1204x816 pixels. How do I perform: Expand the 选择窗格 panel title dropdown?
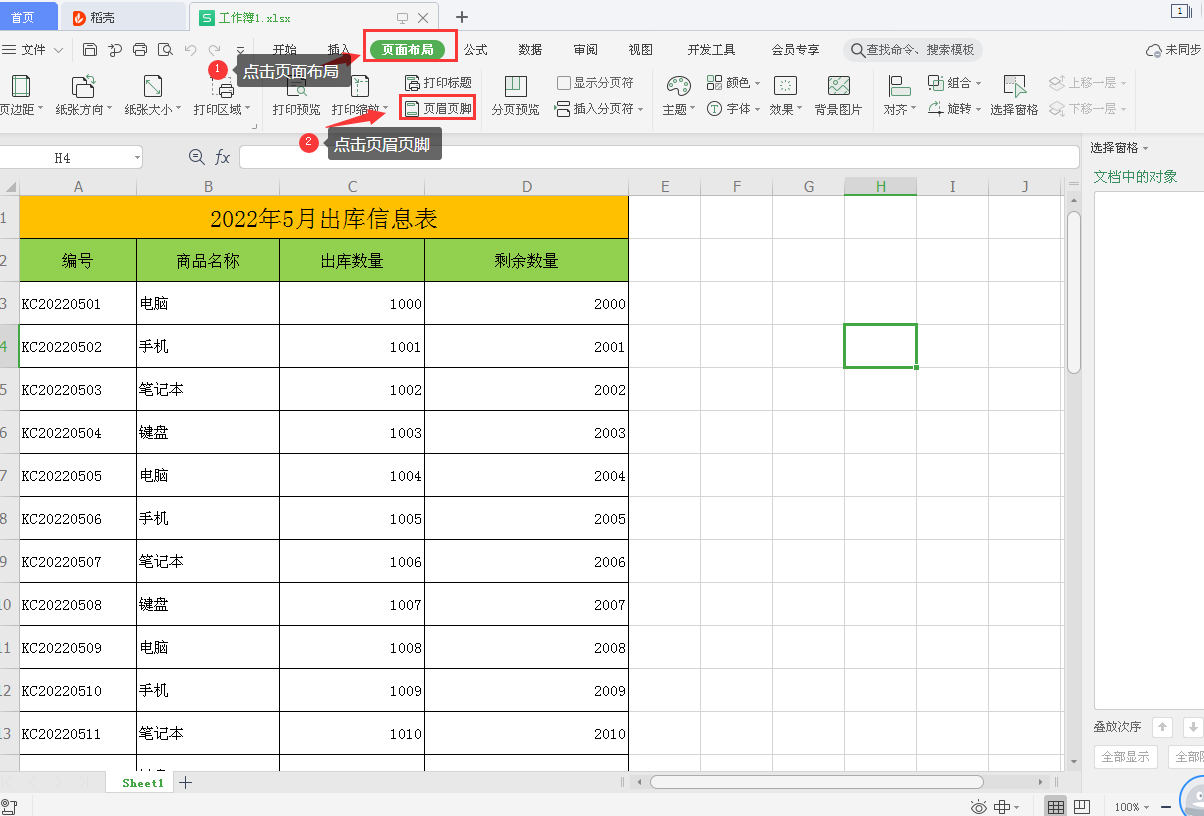point(1145,148)
